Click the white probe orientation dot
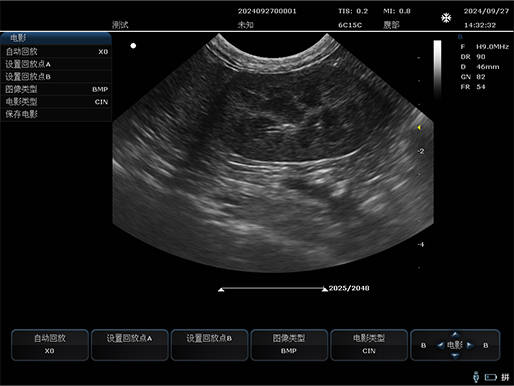The width and height of the screenshot is (514, 386). 133,46
